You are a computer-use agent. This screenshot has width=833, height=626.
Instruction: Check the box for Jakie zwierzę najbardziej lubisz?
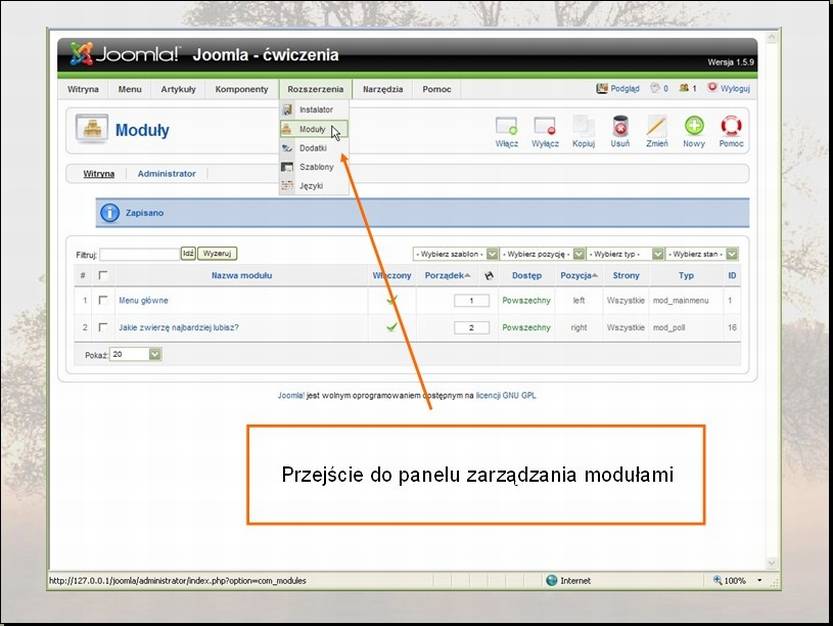[x=103, y=327]
